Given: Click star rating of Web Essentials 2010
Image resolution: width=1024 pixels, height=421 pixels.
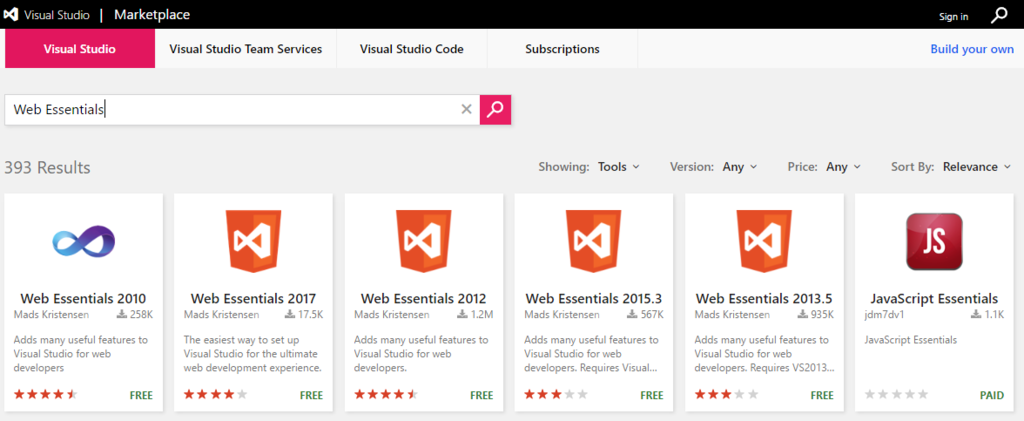Looking at the screenshot, I should [x=46, y=394].
